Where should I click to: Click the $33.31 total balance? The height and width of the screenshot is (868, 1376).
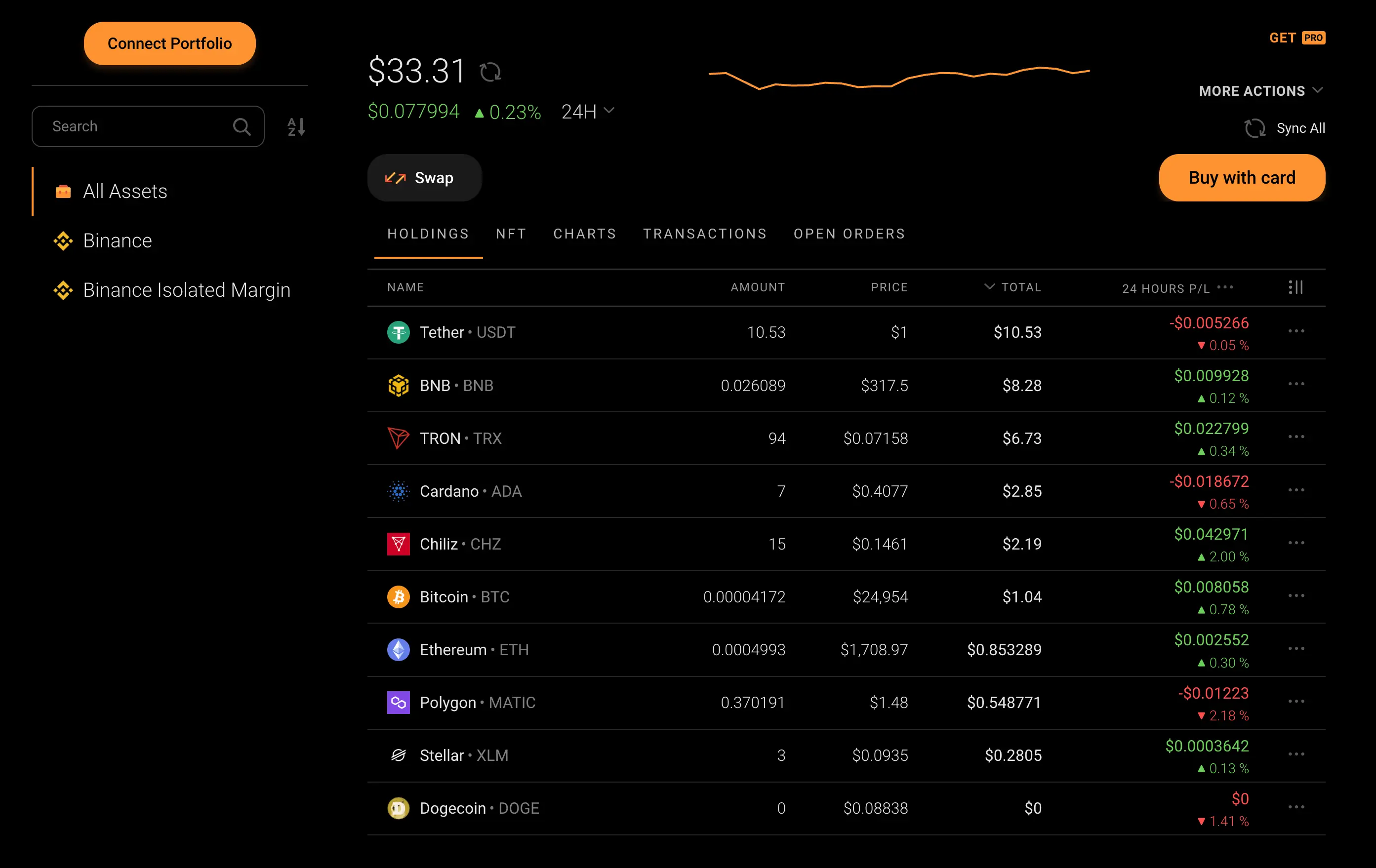pos(416,71)
